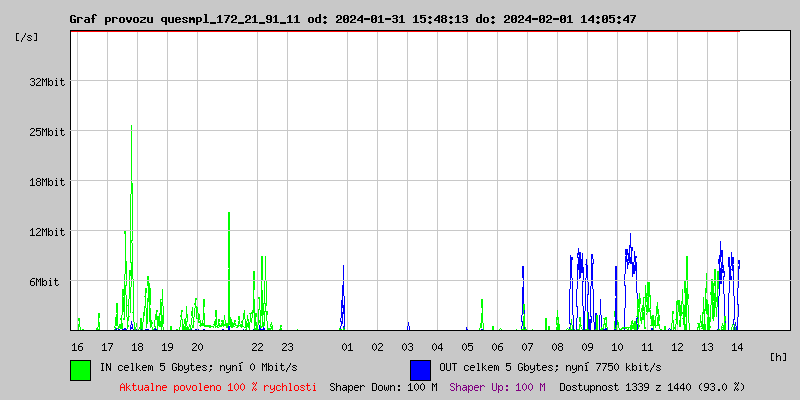
Task: Click the blue OUT legend swatch
Action: pos(420,369)
